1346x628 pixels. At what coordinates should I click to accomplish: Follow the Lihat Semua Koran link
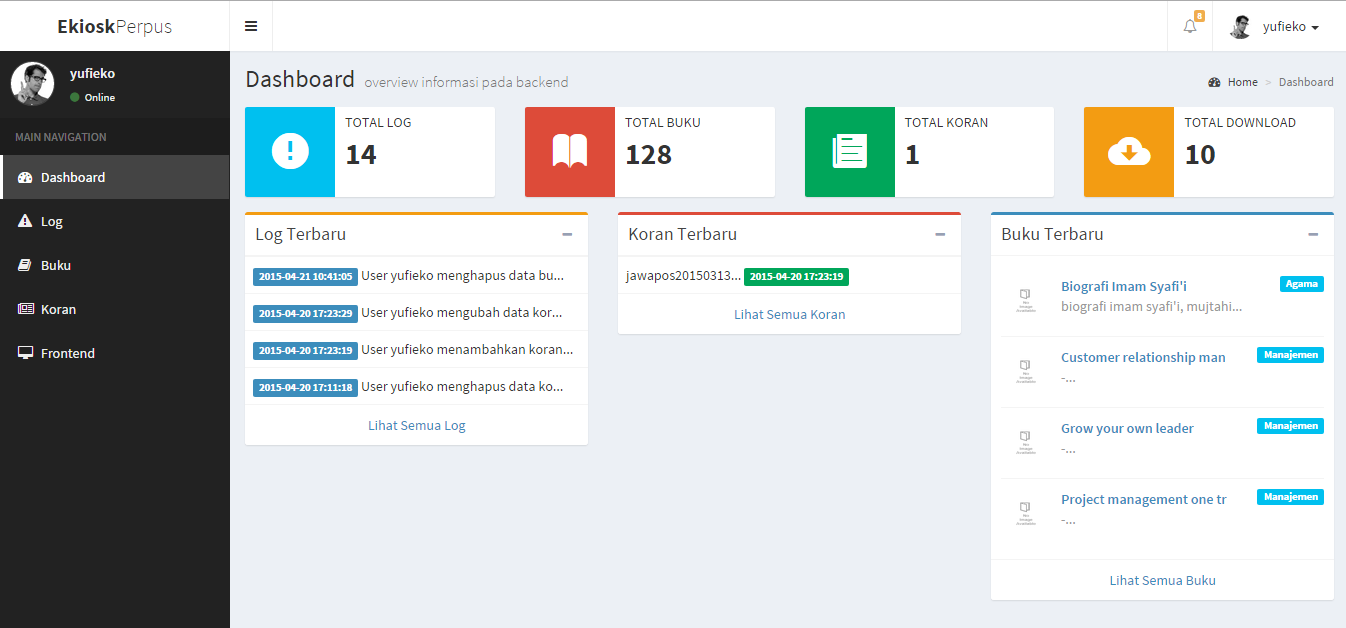click(790, 314)
